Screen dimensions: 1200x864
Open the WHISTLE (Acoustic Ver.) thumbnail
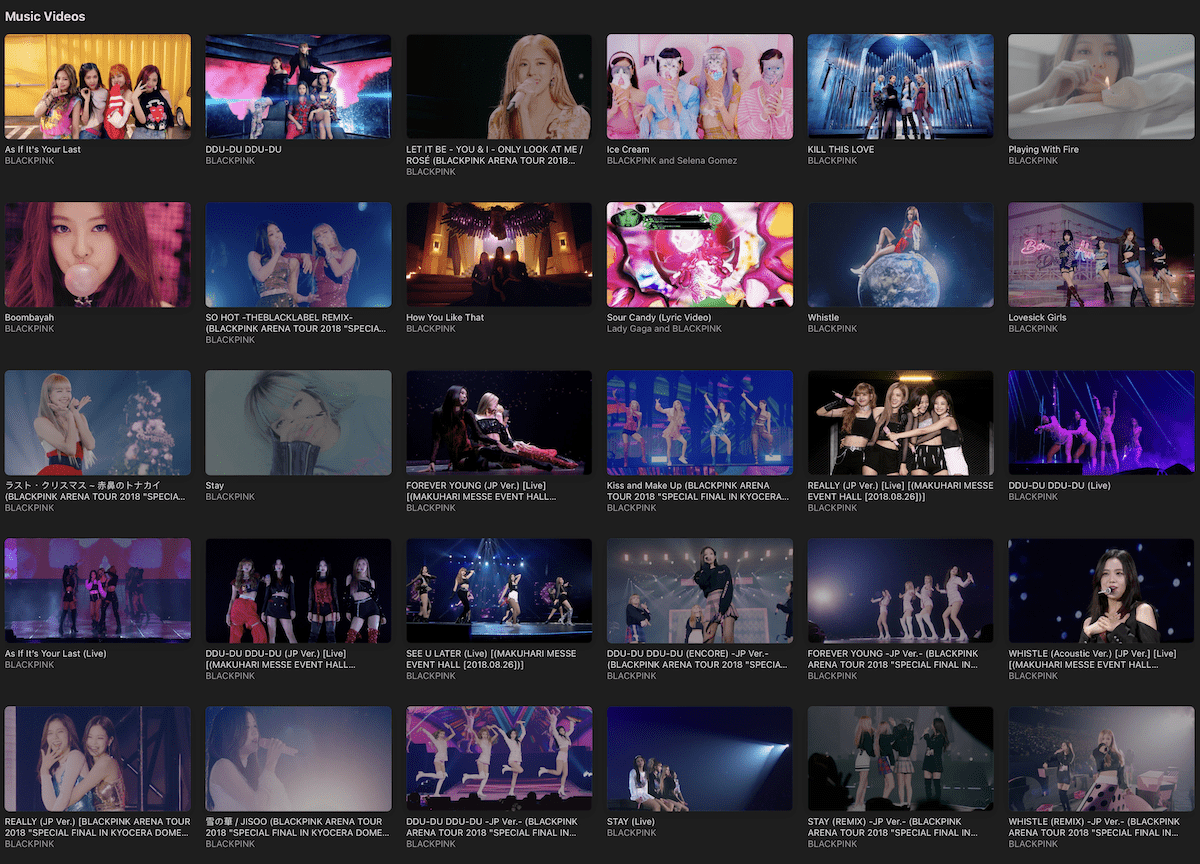pos(1101,591)
